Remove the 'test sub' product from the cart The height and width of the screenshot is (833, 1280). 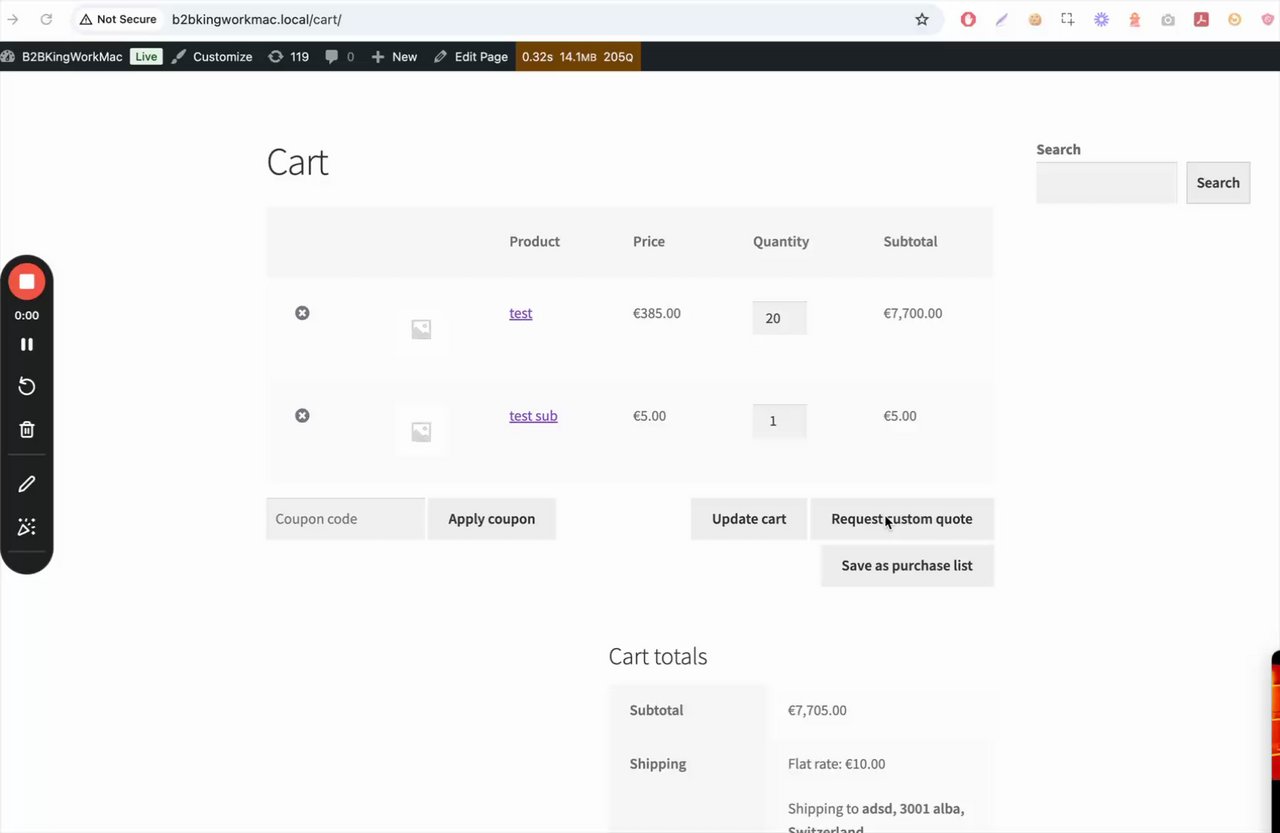[x=302, y=416]
